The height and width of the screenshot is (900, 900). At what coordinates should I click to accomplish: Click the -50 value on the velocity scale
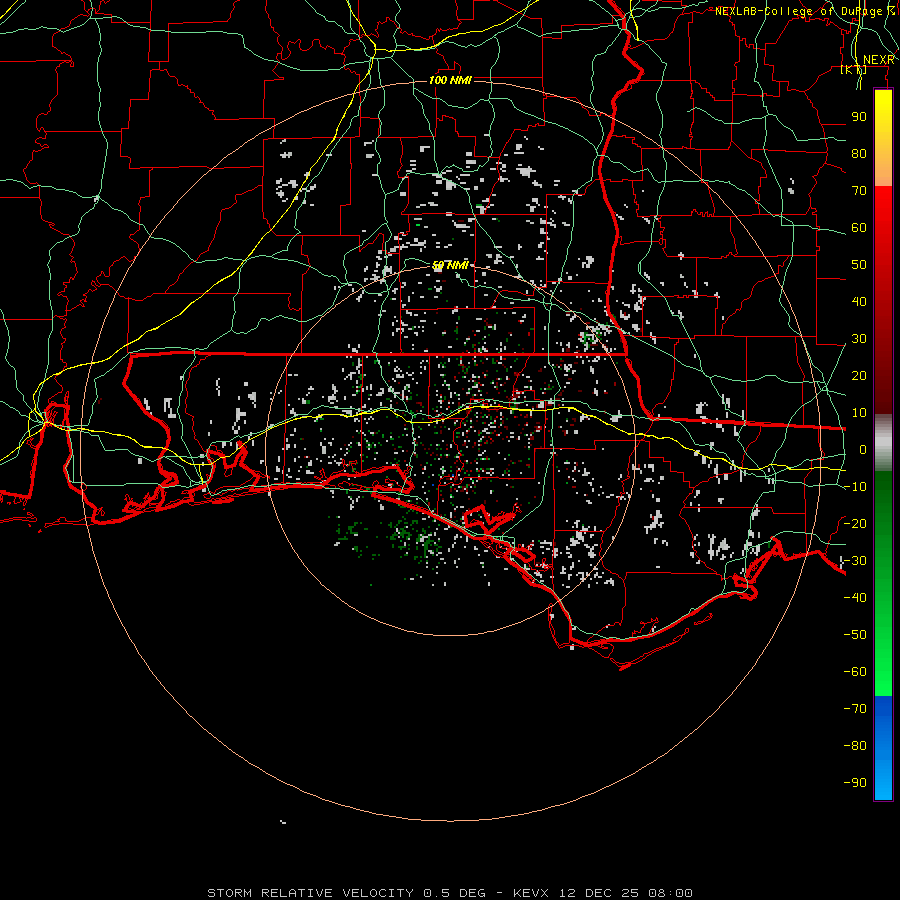855,635
